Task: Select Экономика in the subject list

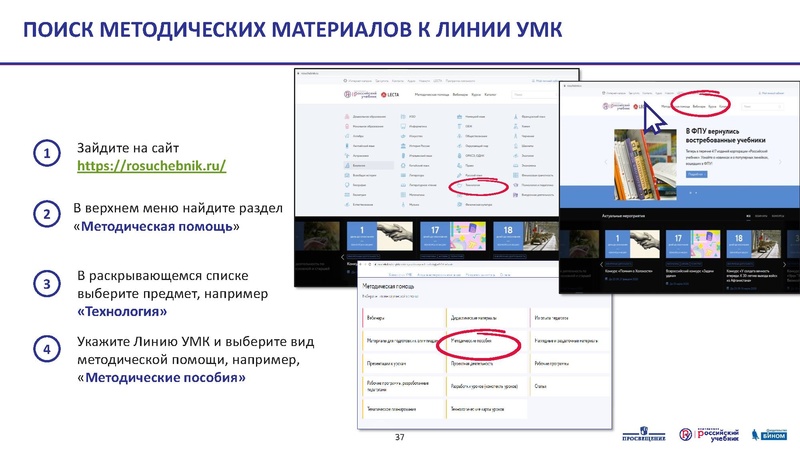Action: [x=529, y=165]
